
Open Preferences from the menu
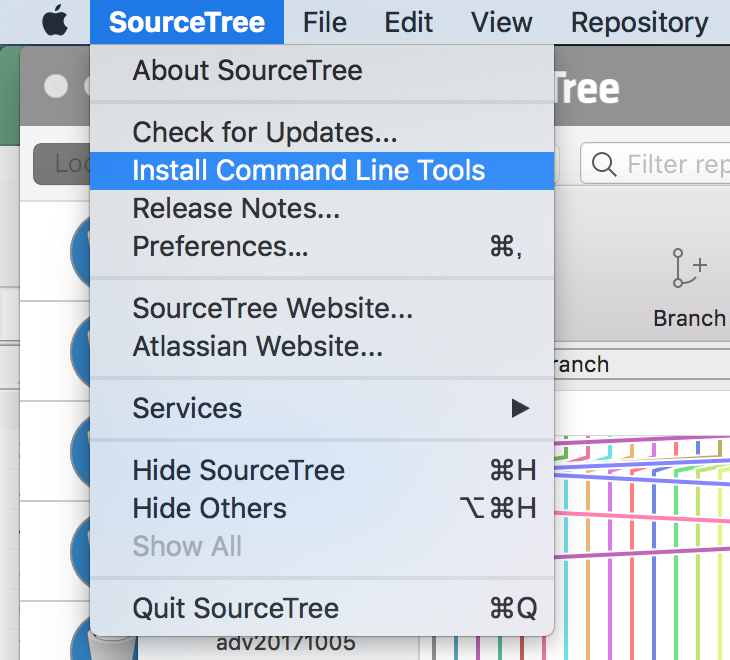[220, 246]
